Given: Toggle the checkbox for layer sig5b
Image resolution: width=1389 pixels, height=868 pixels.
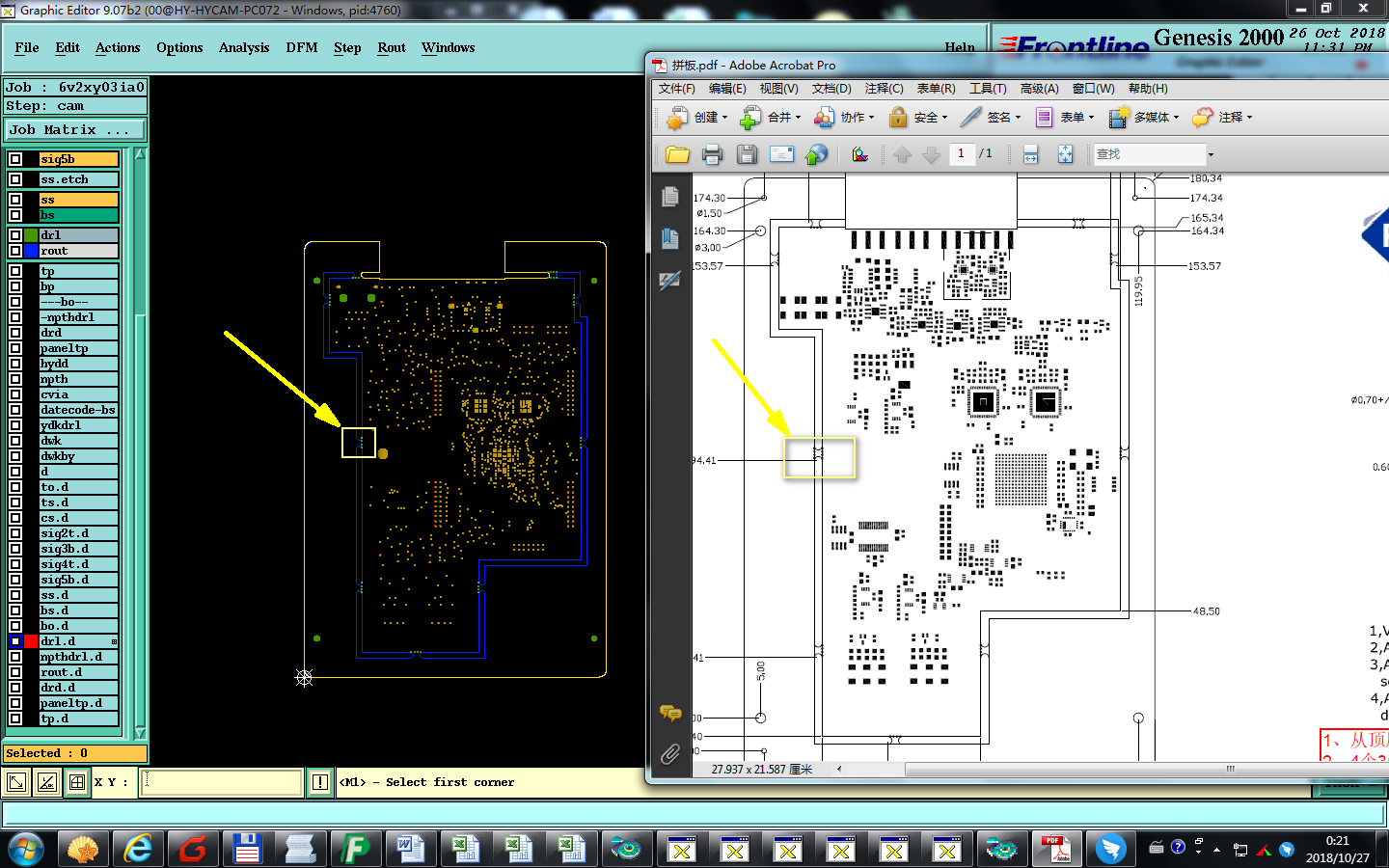Looking at the screenshot, I should point(15,159).
